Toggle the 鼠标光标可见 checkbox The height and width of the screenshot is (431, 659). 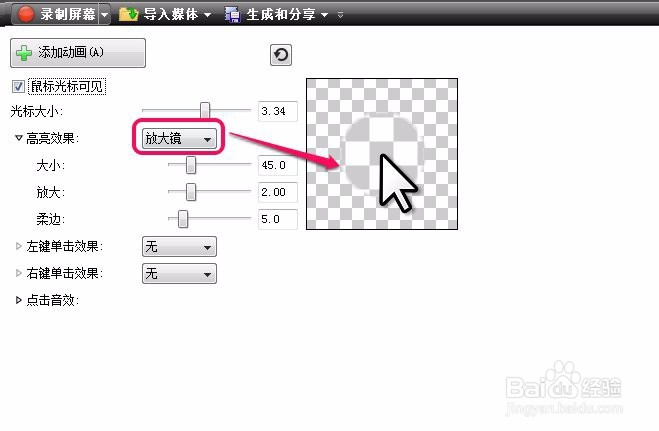[x=18, y=87]
